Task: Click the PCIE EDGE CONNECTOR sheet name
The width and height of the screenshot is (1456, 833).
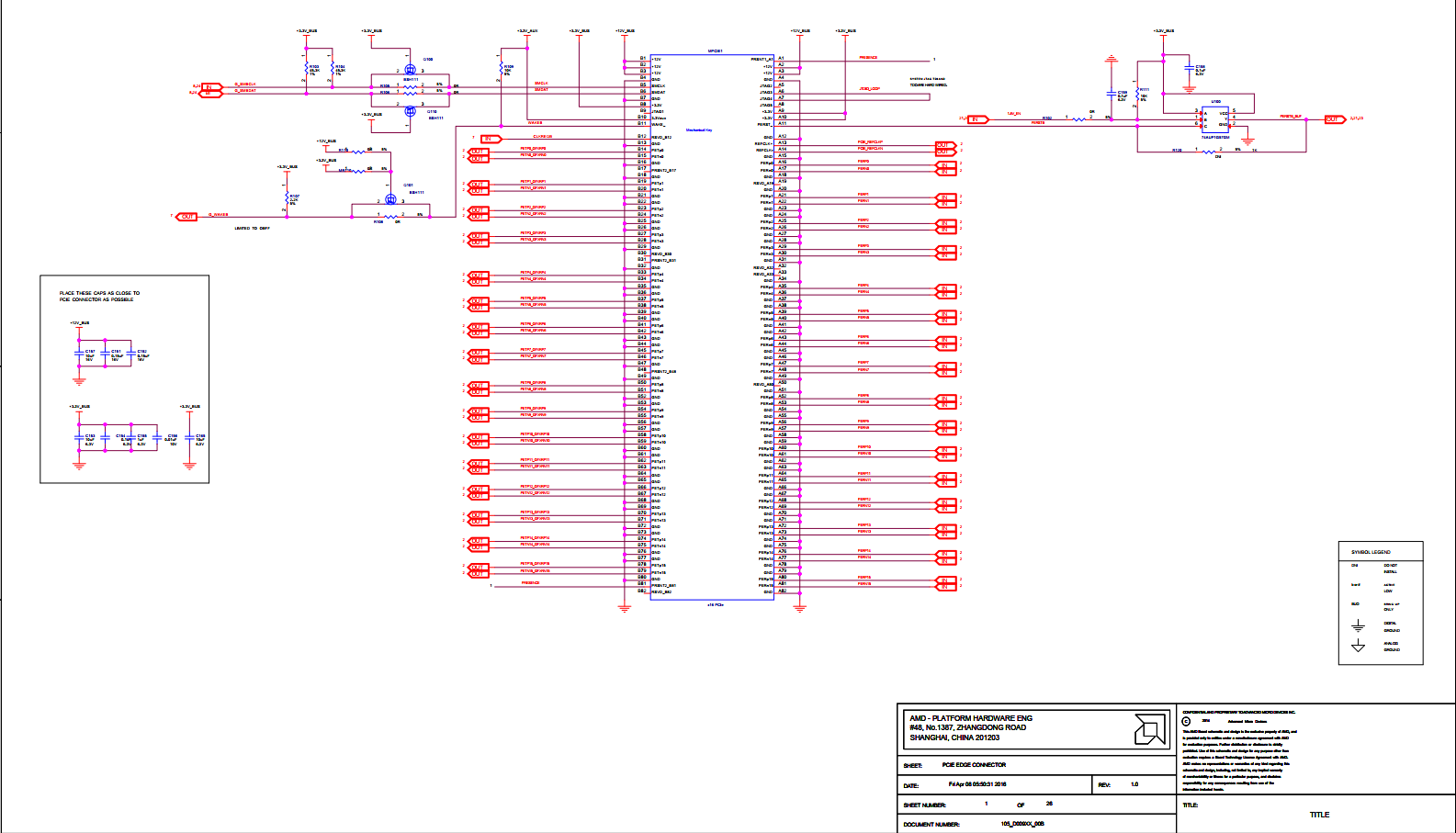Action: (974, 765)
